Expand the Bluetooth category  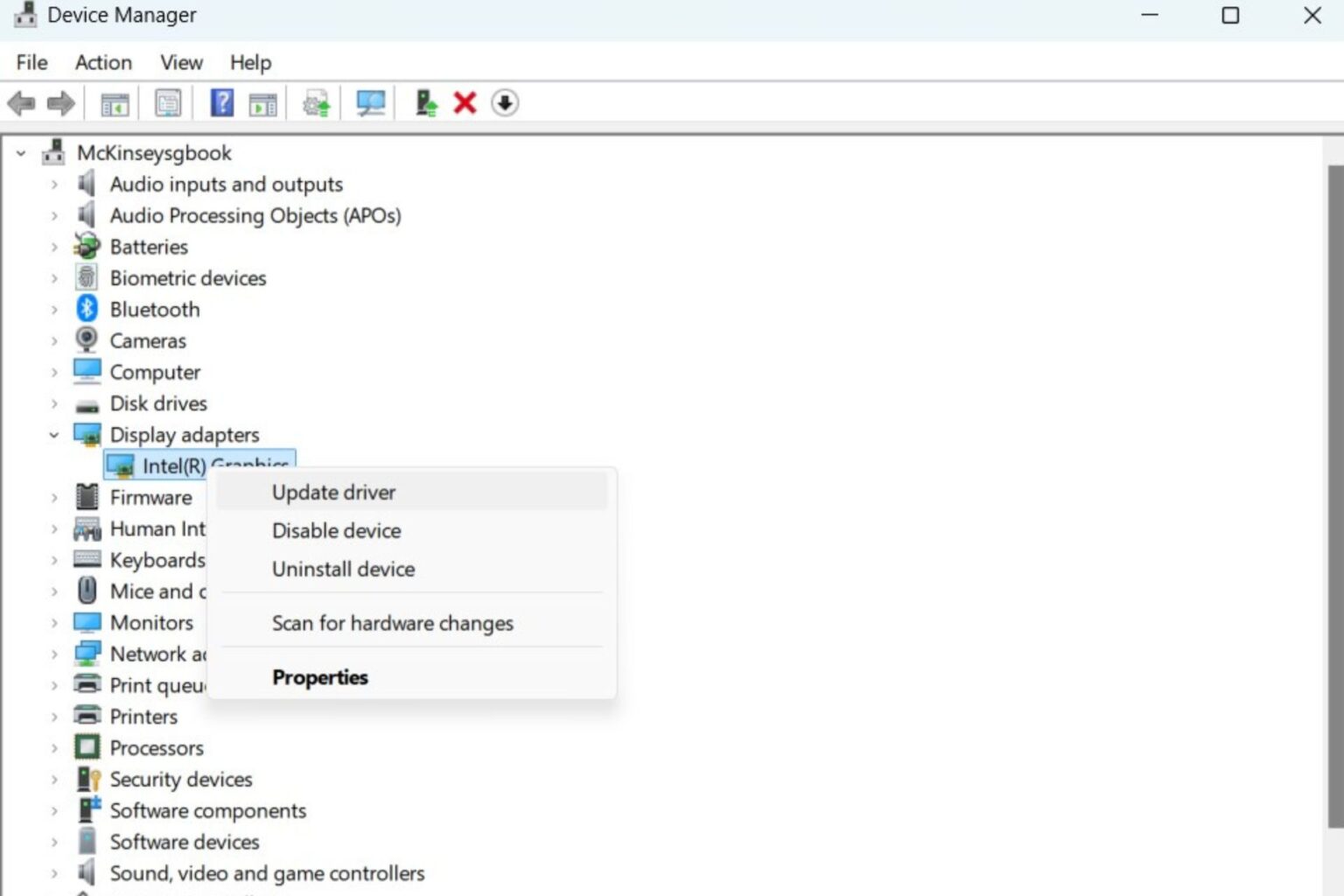[54, 309]
